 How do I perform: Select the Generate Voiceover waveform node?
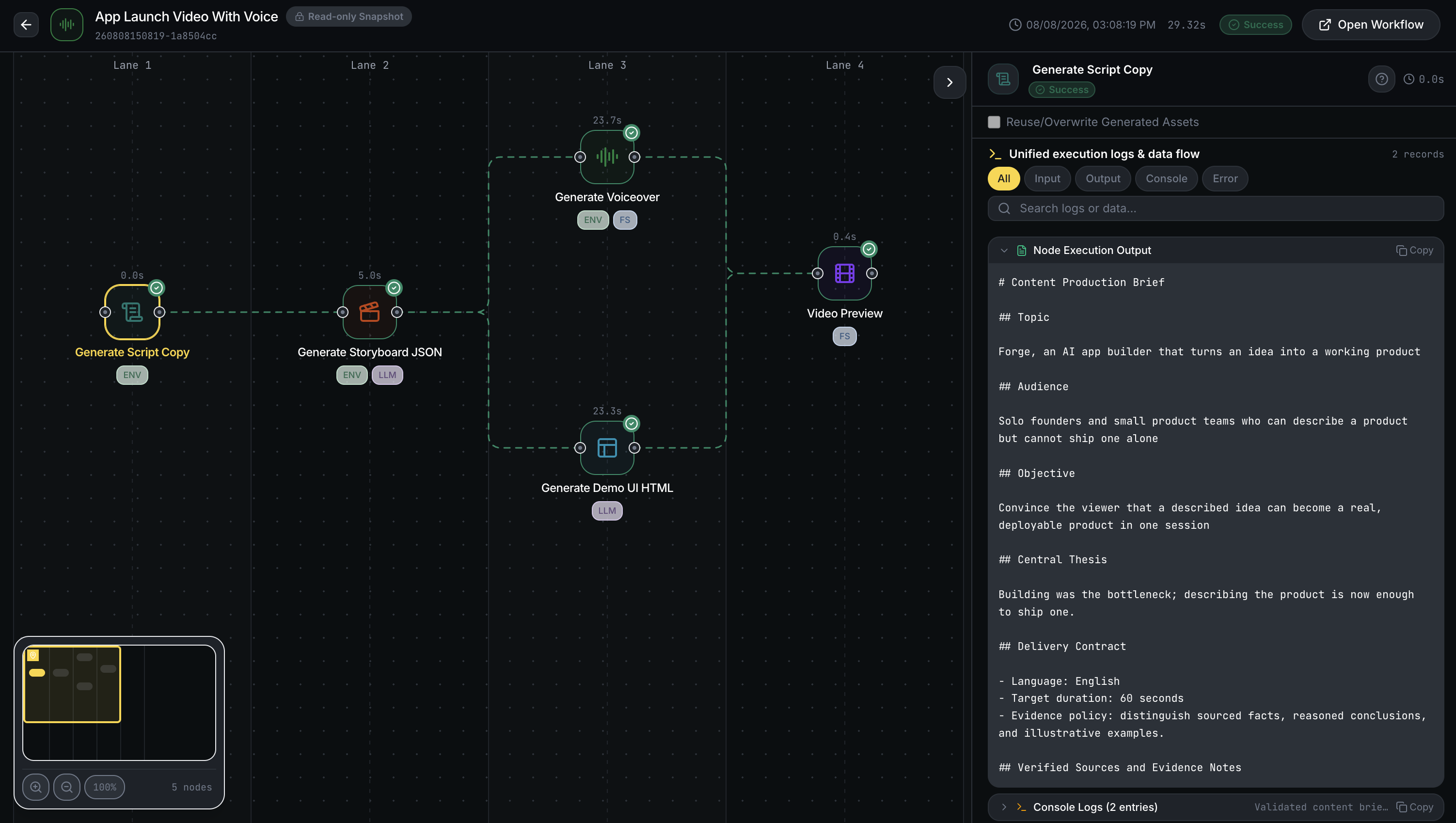607,157
